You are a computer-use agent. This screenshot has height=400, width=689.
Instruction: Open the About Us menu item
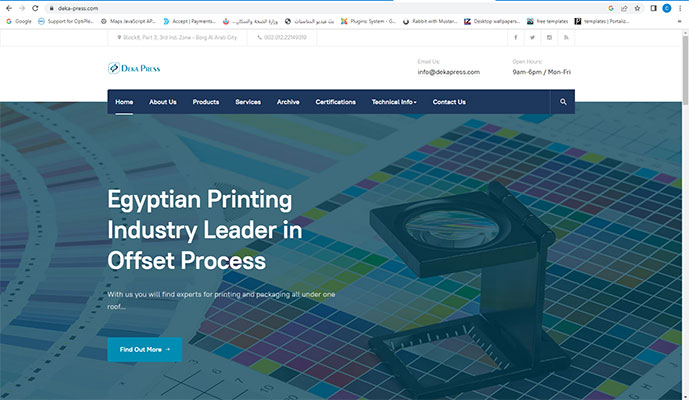coord(163,102)
